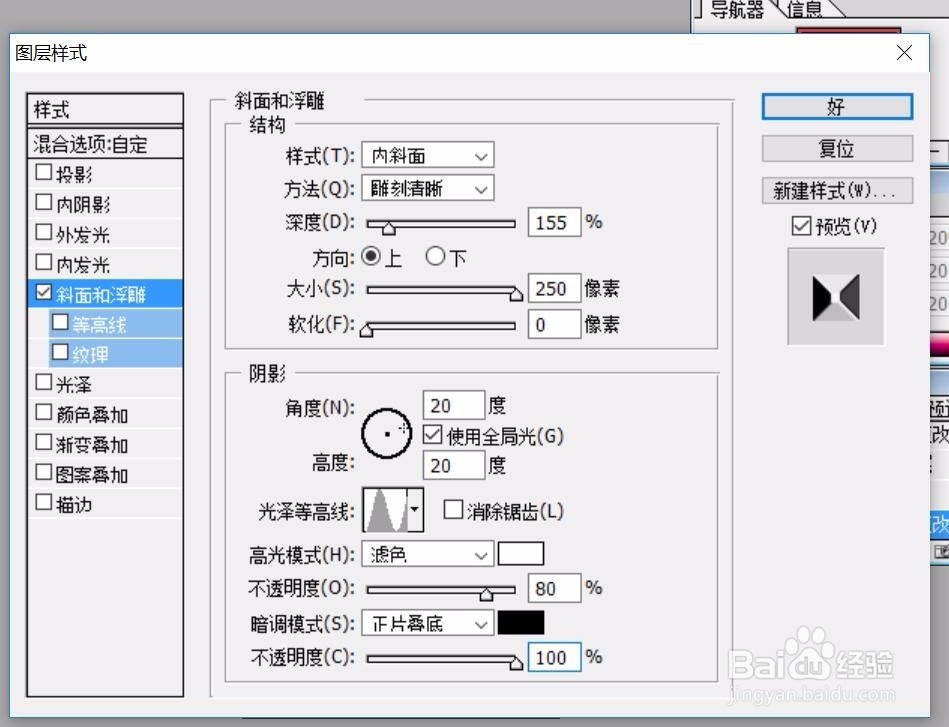Create preset via 新建样式 button
The height and width of the screenshot is (727, 949).
click(836, 190)
